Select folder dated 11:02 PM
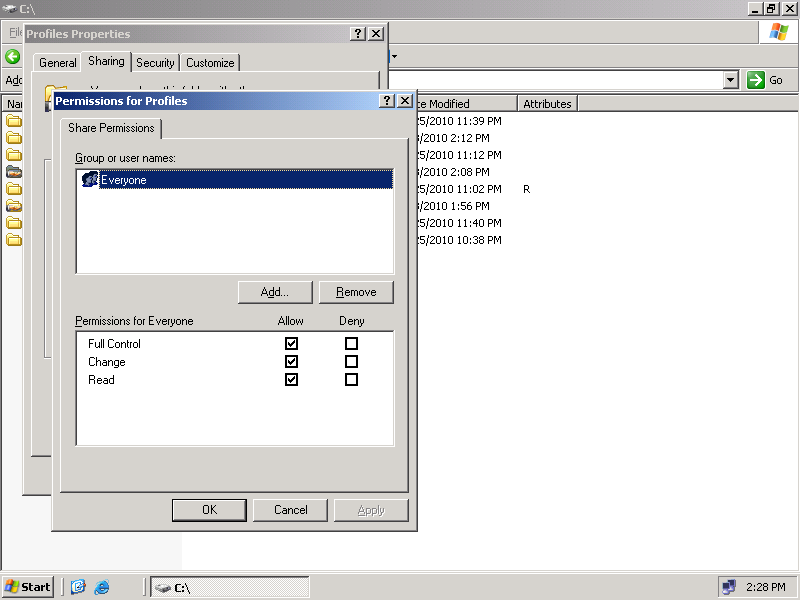This screenshot has height=600, width=800. point(14,189)
